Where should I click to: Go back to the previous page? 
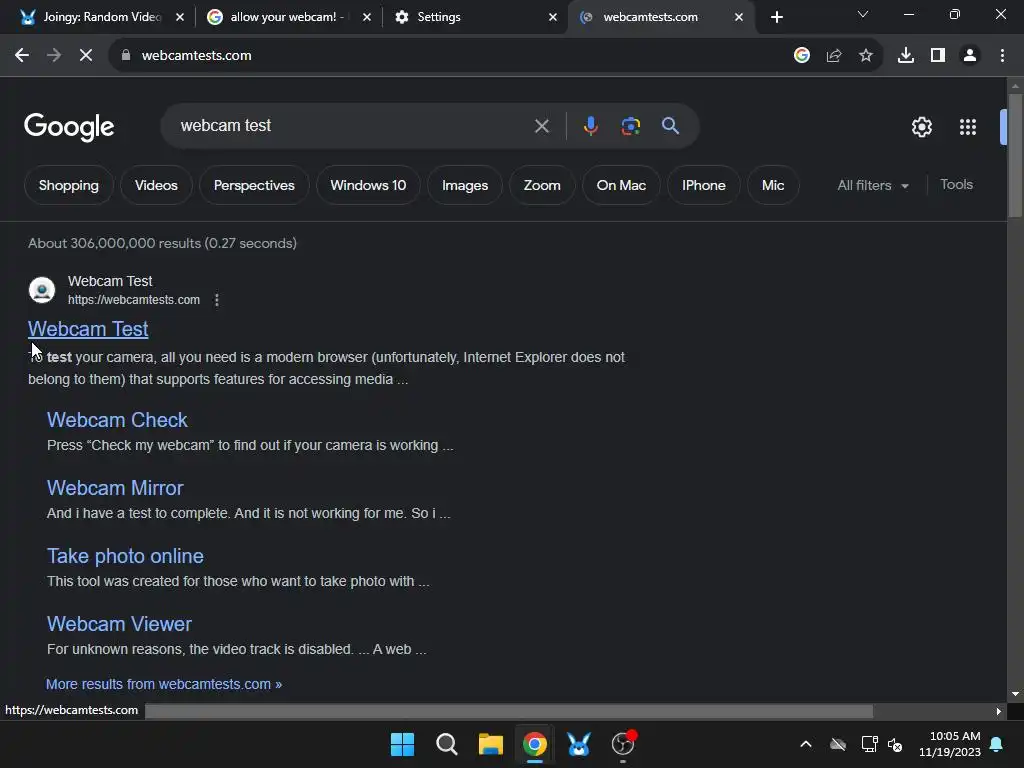pos(22,56)
